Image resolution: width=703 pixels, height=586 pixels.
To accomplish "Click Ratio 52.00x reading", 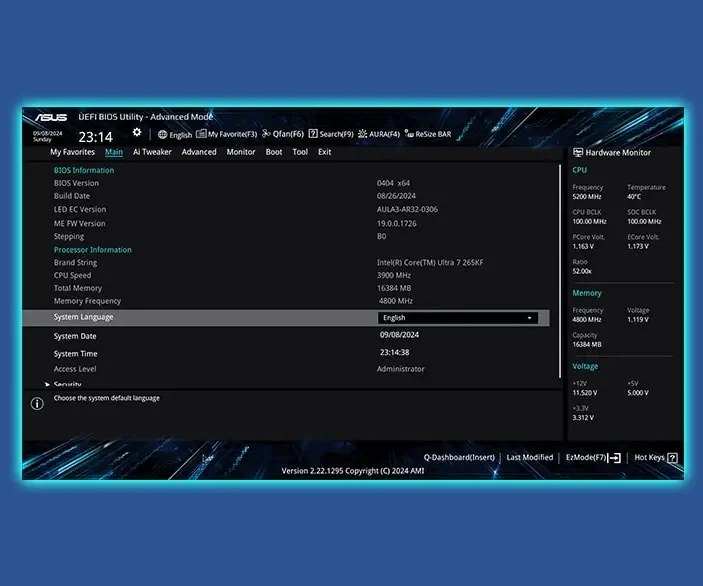I will (582, 271).
